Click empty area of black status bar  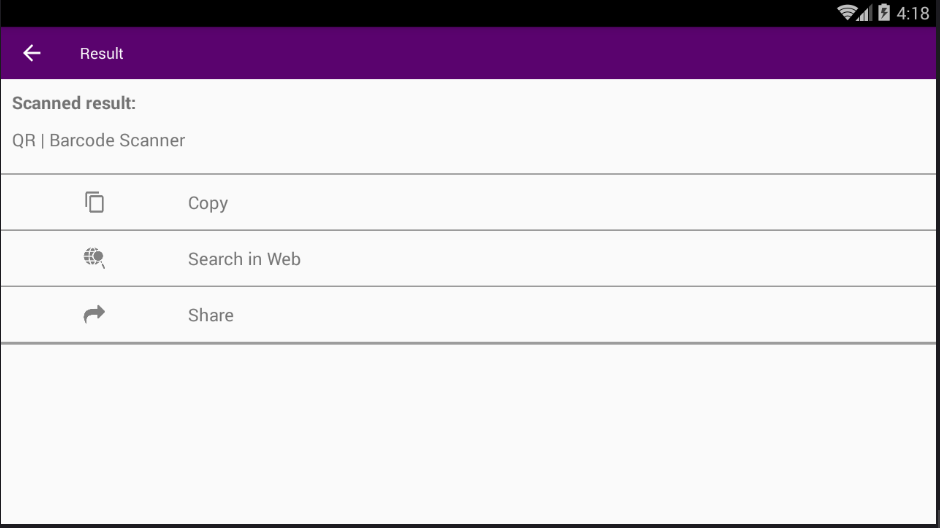pos(400,13)
